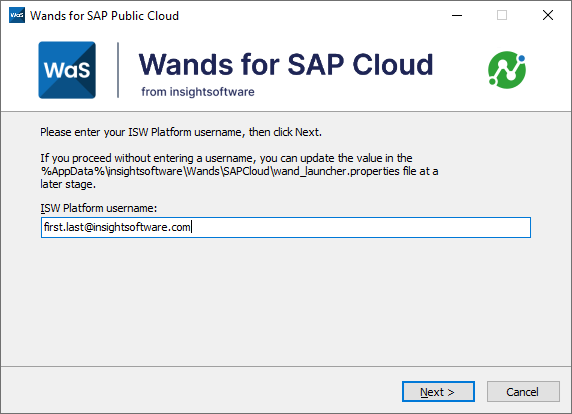Image resolution: width=572 pixels, height=414 pixels.
Task: Click the email text first.last@insightsoftware.com
Action: click(x=117, y=227)
